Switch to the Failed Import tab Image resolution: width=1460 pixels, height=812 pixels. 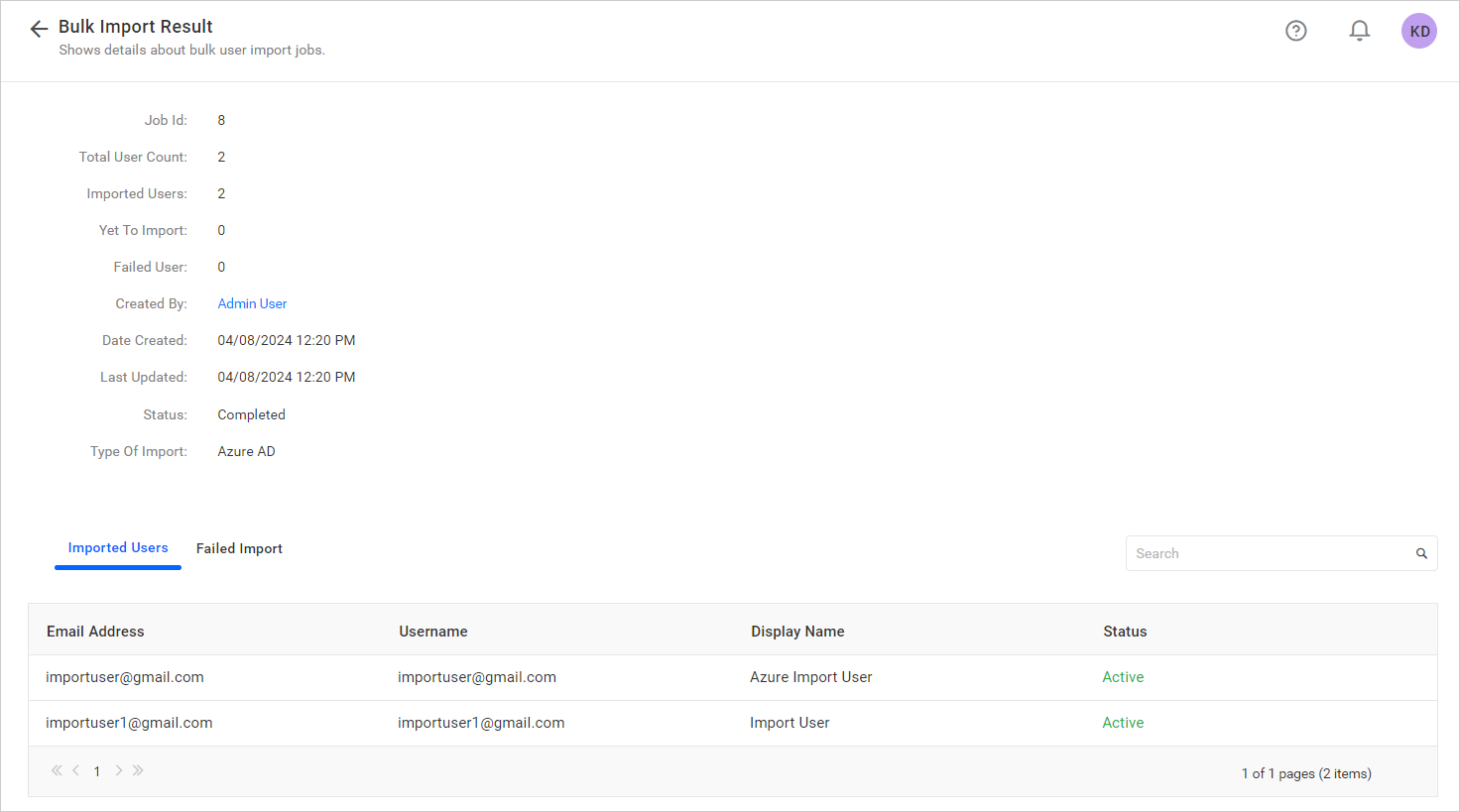coord(239,548)
